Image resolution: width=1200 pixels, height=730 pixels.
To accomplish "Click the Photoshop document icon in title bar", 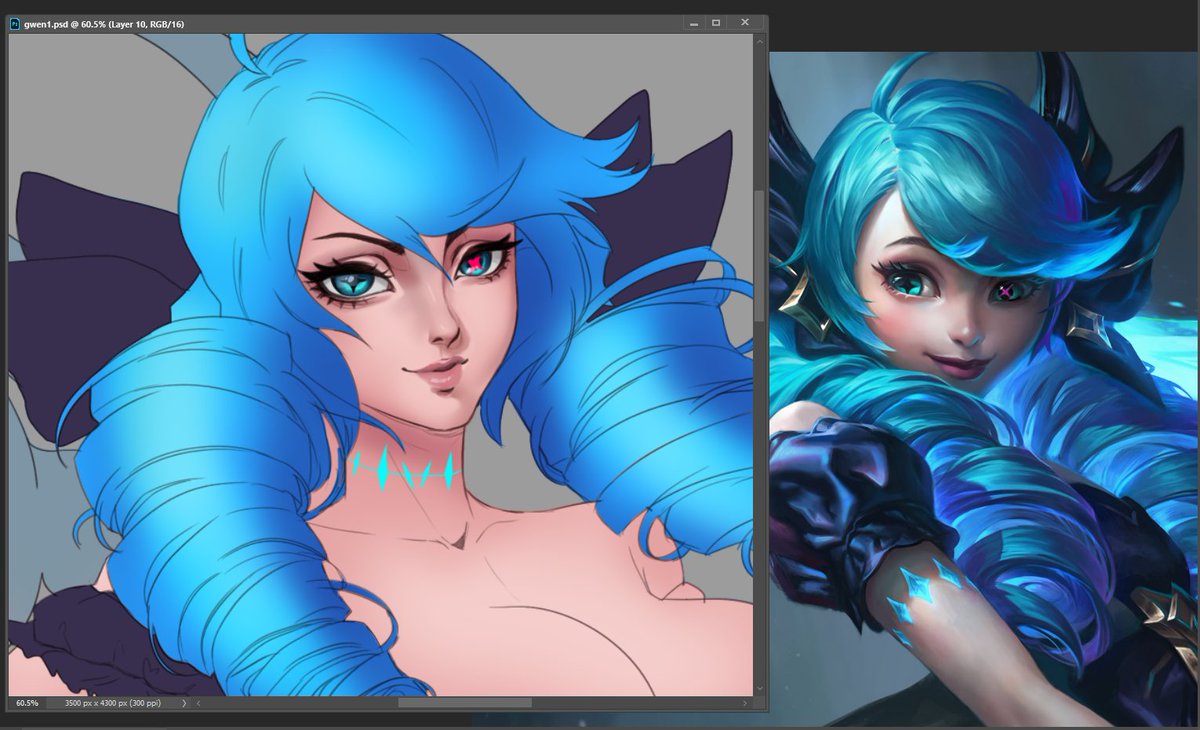I will pyautogui.click(x=14, y=23).
